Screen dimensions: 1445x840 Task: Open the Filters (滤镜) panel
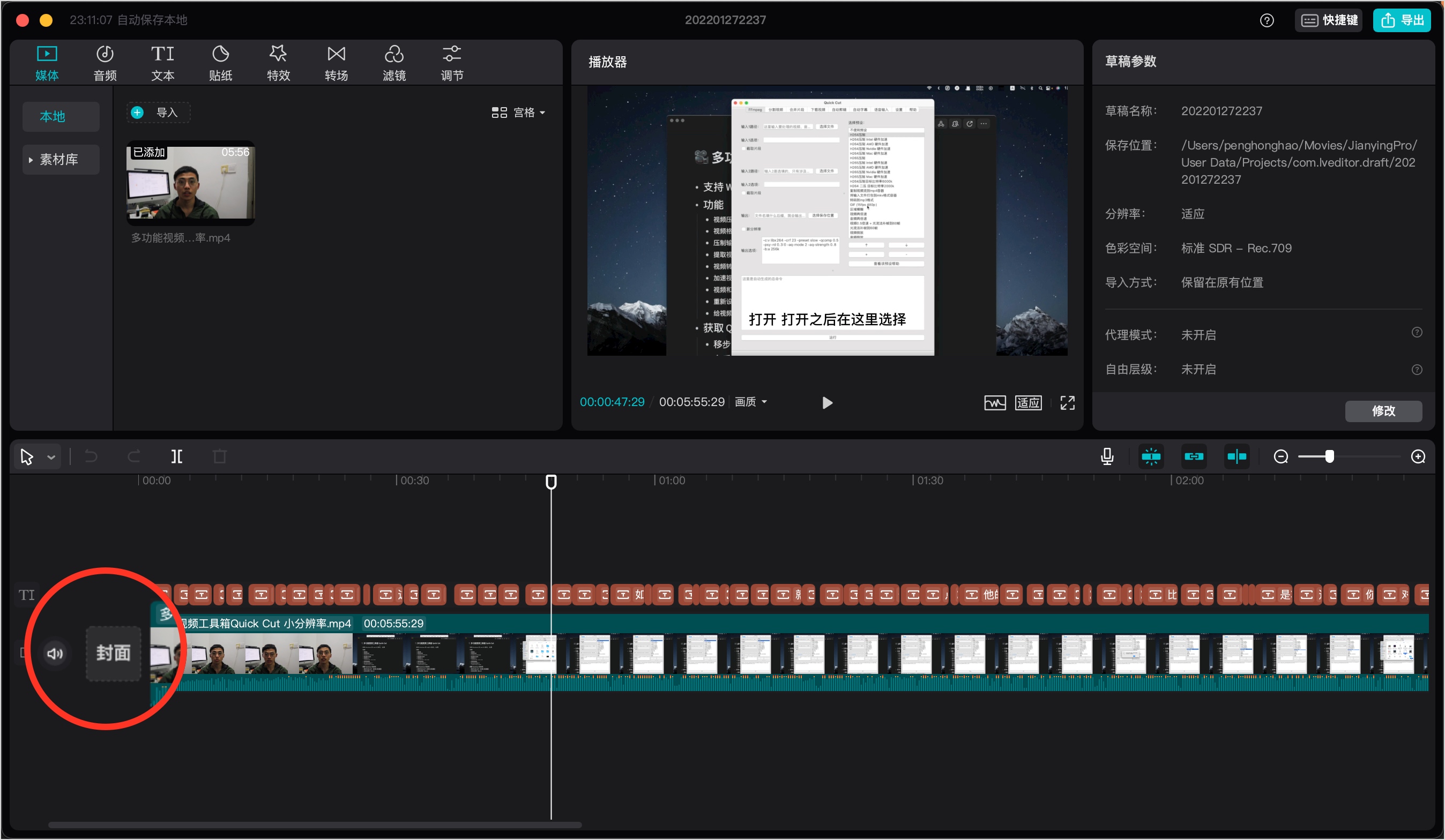click(x=394, y=63)
